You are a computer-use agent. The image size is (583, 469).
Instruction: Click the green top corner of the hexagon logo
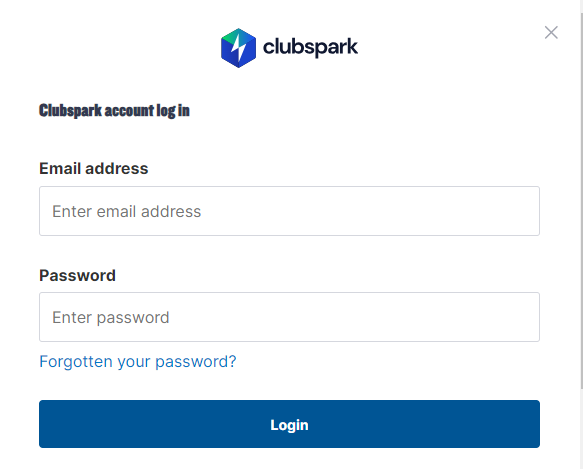tap(229, 36)
